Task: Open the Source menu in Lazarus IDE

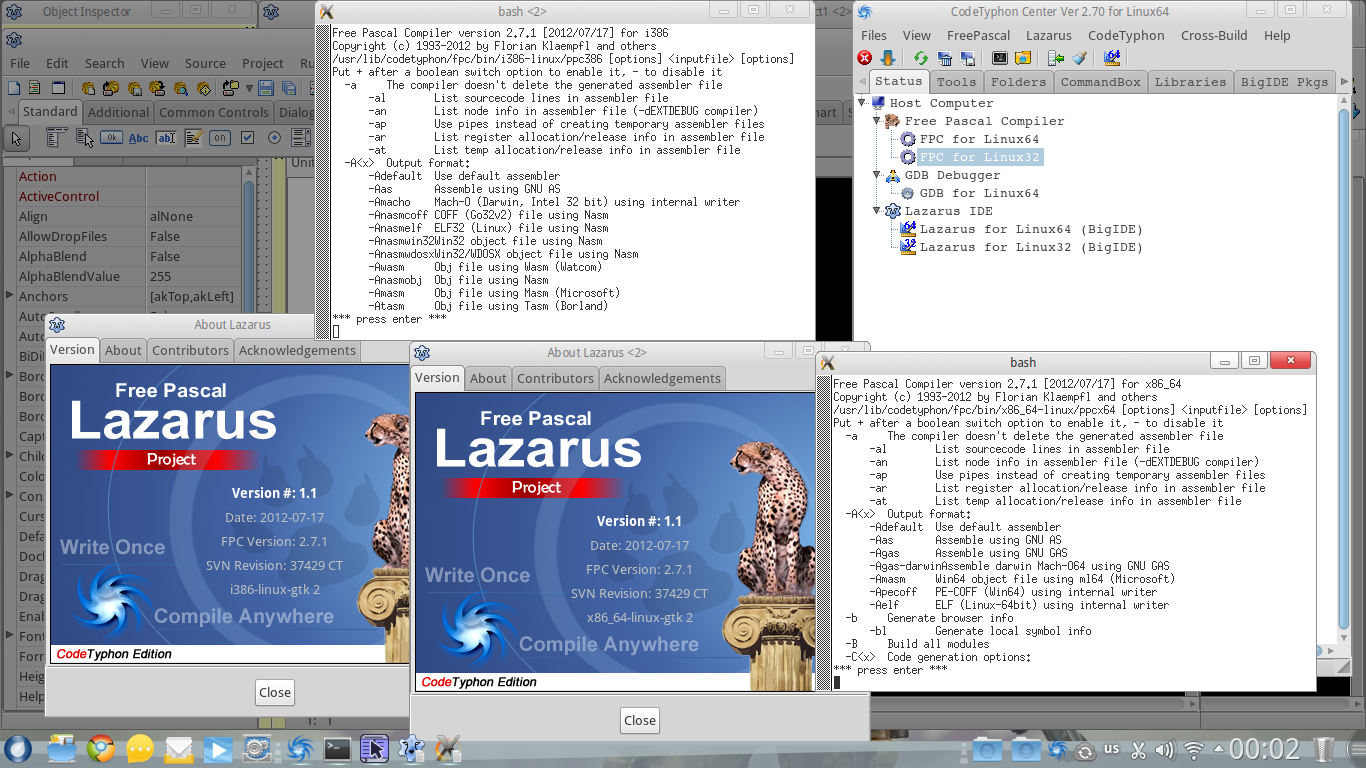Action: pos(205,63)
